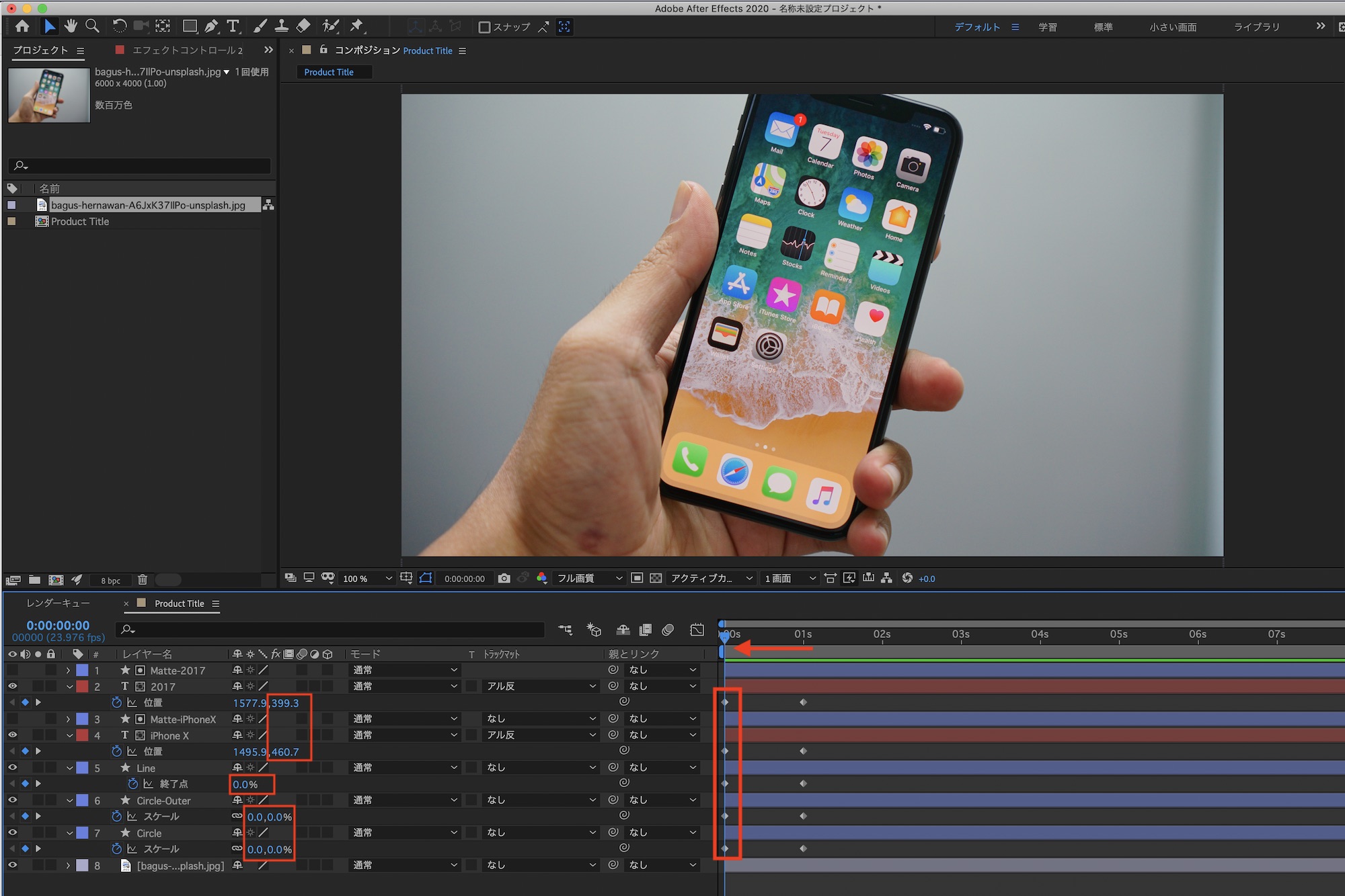Select the Zoom magnifier tool
Viewport: 1345px width, 896px height.
[x=92, y=26]
